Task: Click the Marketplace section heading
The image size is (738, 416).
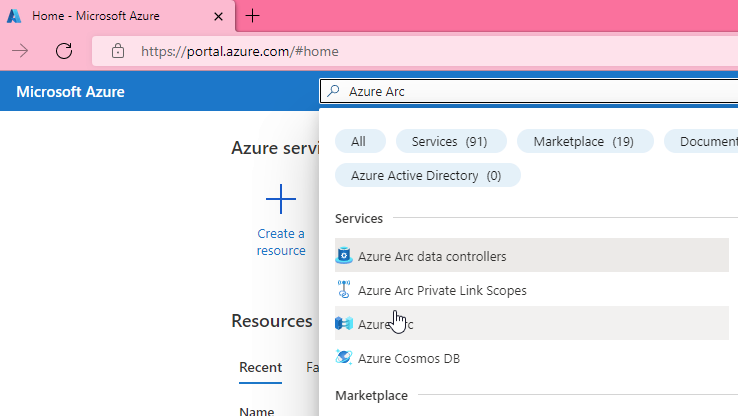Action: (x=371, y=395)
